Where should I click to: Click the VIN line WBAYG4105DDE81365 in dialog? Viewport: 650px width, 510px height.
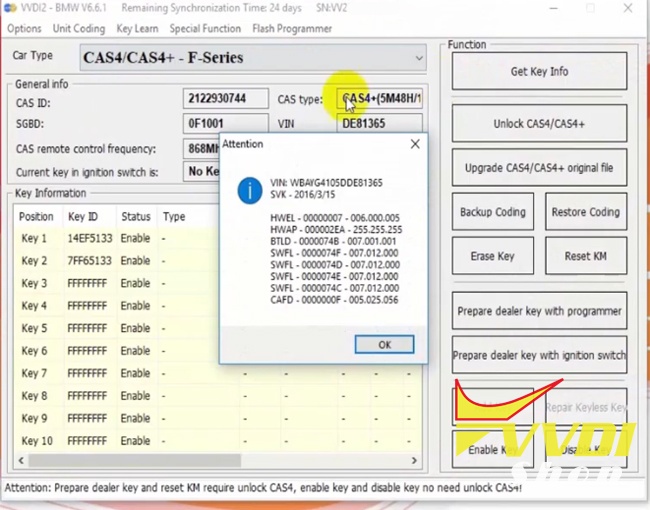pyautogui.click(x=326, y=183)
